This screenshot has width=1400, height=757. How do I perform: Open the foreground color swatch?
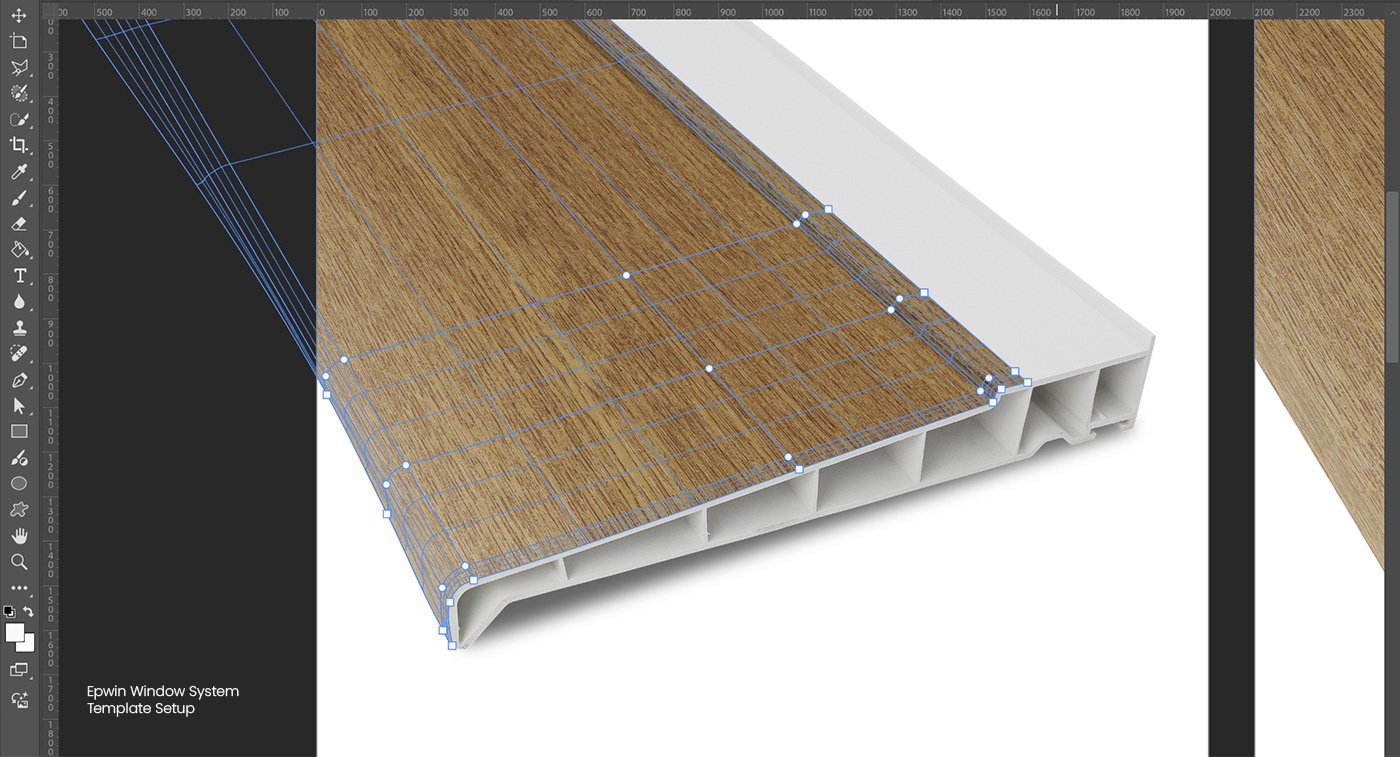coord(14,632)
